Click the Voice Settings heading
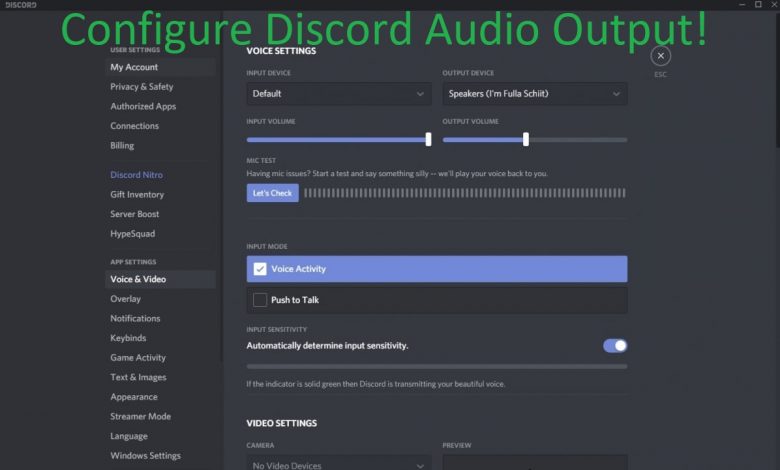Image resolution: width=780 pixels, height=470 pixels. coord(281,51)
